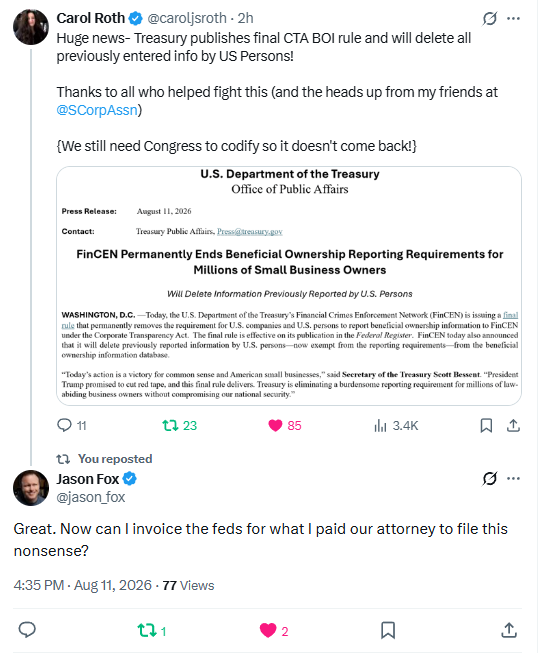Share Carol Roth's post
The height and width of the screenshot is (653, 542).
513,425
